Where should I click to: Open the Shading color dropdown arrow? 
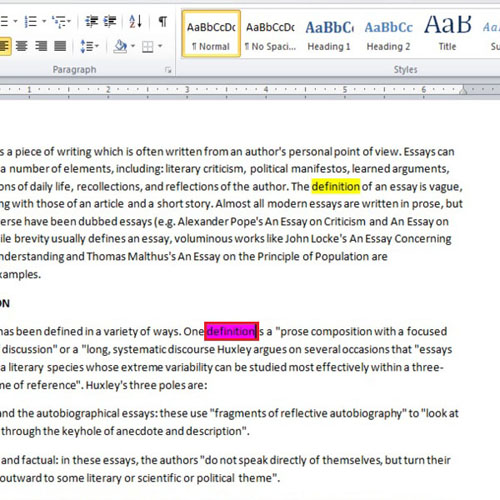tap(133, 46)
